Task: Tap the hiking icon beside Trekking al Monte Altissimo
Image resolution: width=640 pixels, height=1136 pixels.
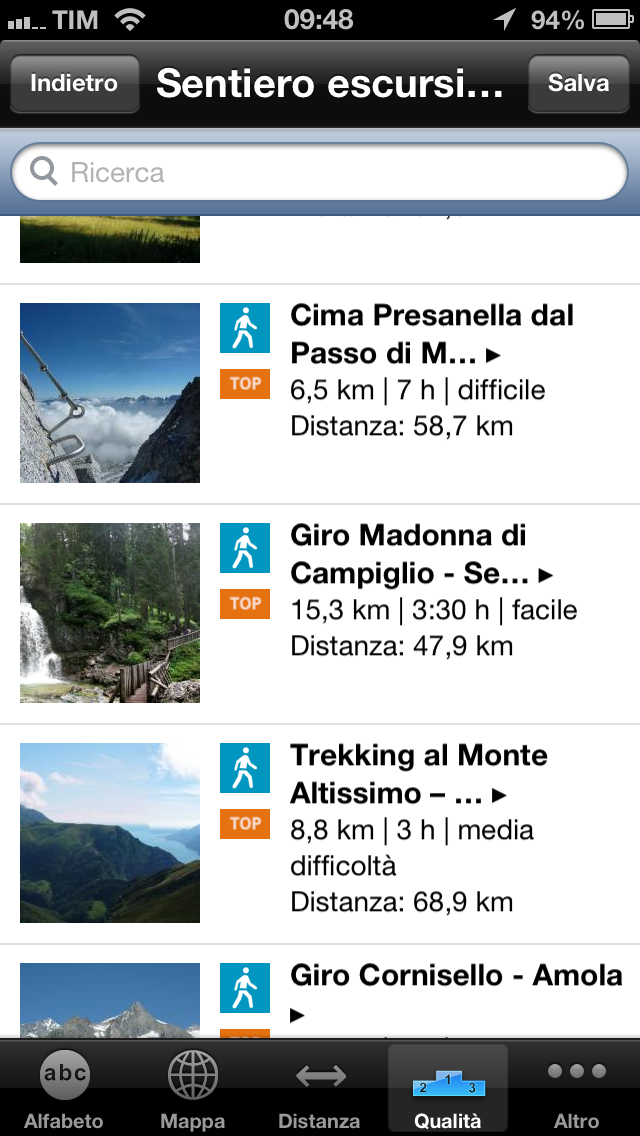Action: tap(245, 768)
